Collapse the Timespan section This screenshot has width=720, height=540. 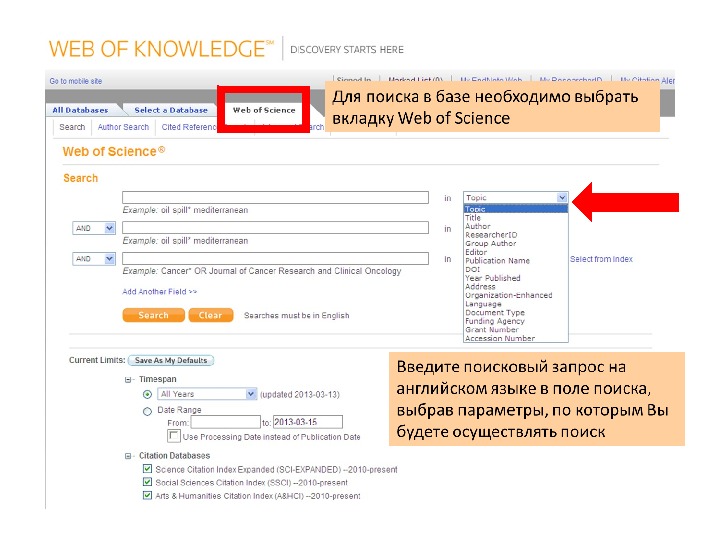click(128, 380)
